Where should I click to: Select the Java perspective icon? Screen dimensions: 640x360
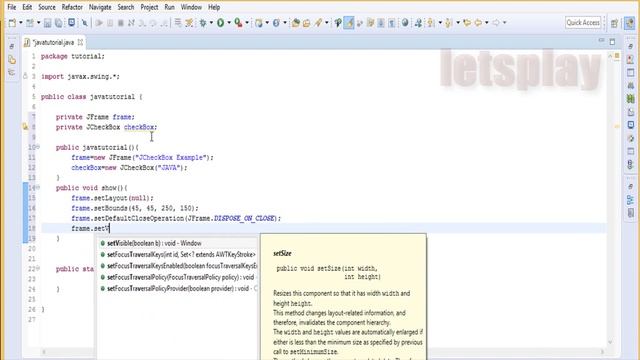click(x=630, y=23)
